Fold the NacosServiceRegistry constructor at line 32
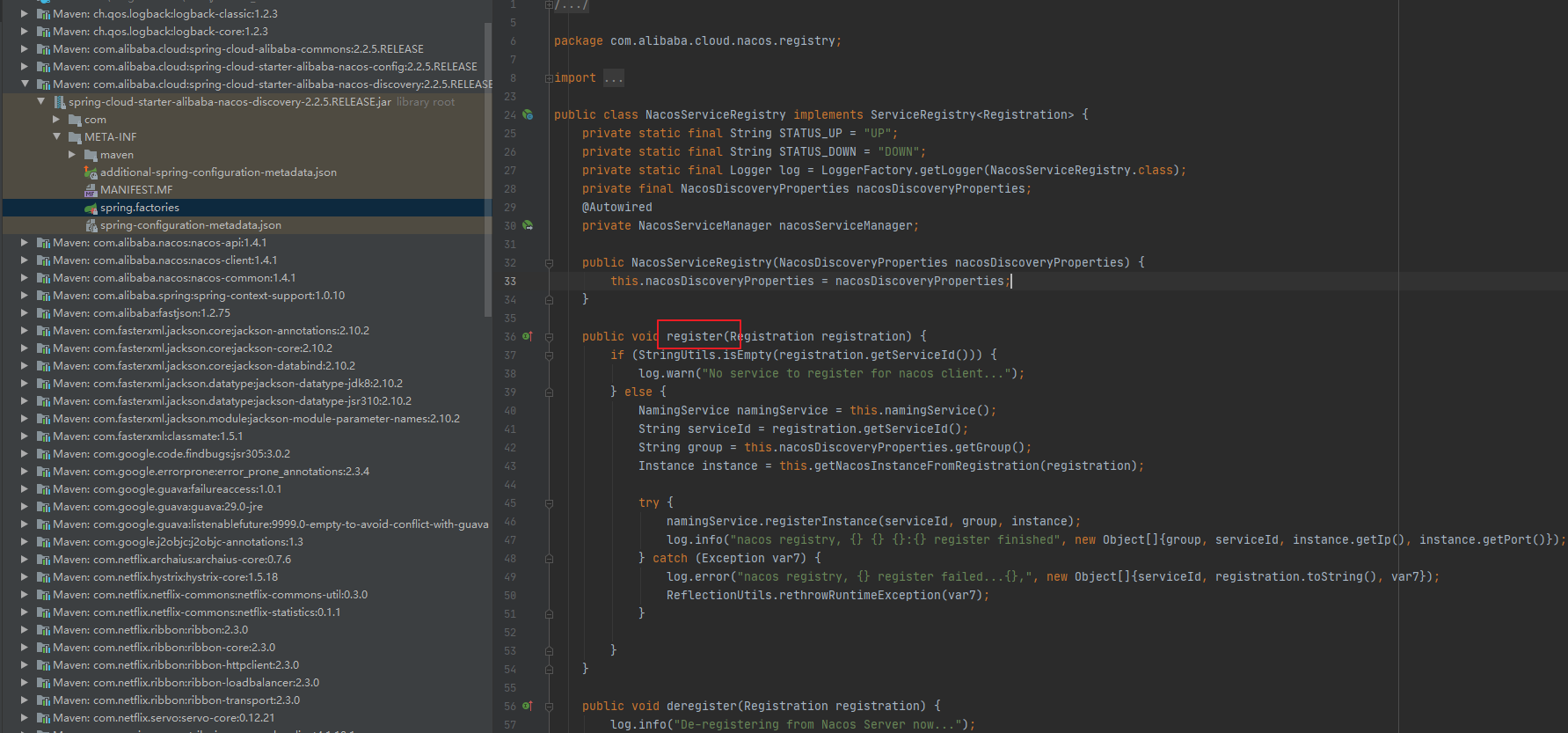Image resolution: width=1568 pixels, height=733 pixels. pyautogui.click(x=549, y=263)
